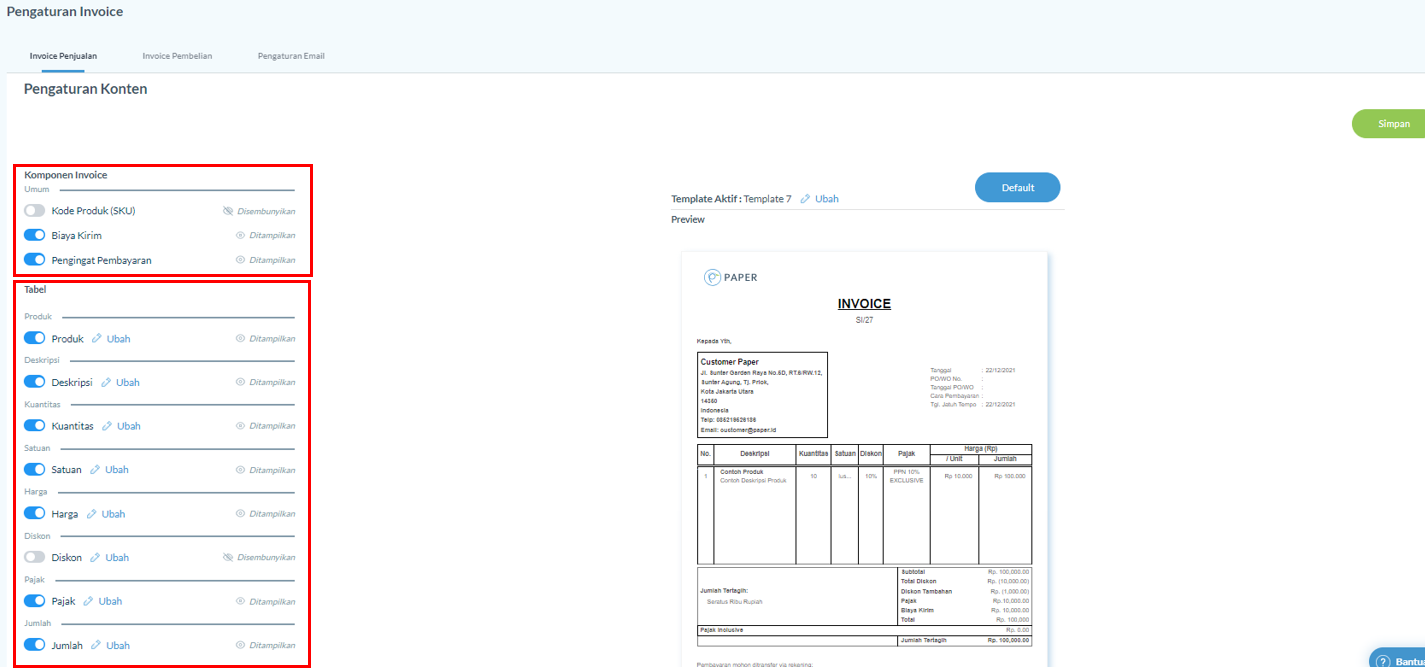Enable the Kode Produk (SKU) toggle
Viewport: 1425px width, 671px height.
tap(35, 211)
